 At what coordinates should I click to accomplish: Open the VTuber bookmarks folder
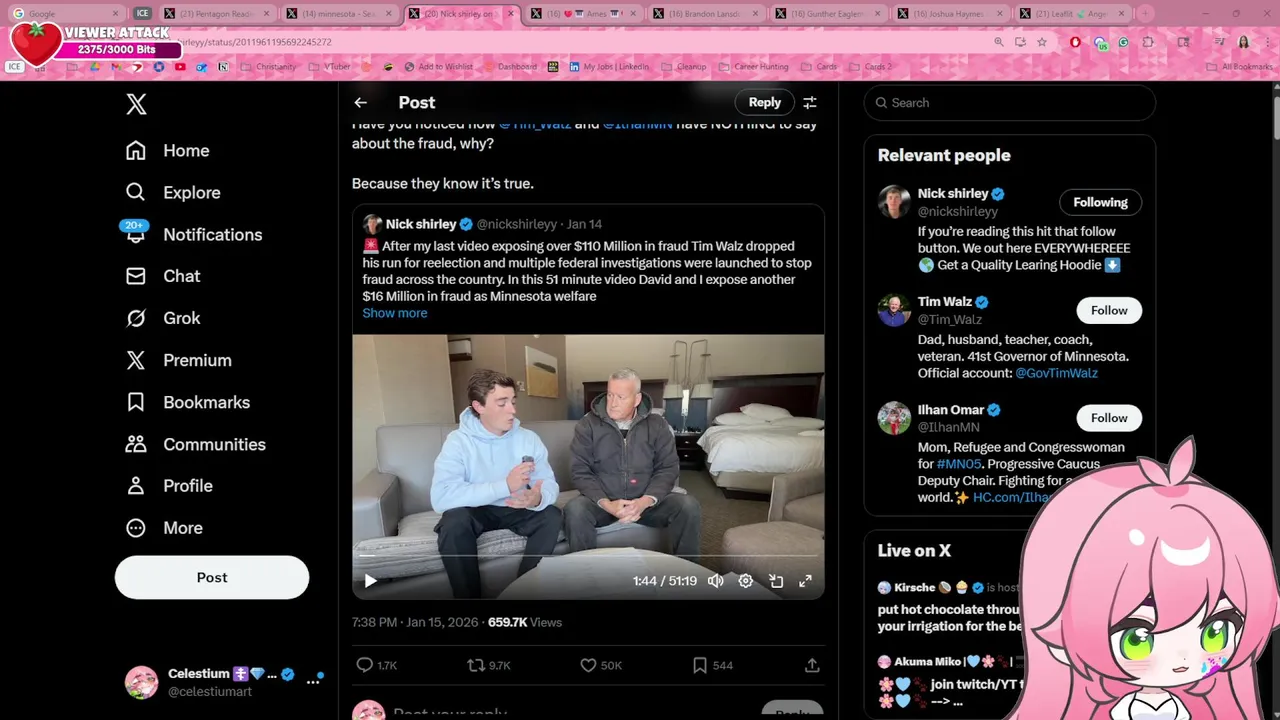coord(330,67)
